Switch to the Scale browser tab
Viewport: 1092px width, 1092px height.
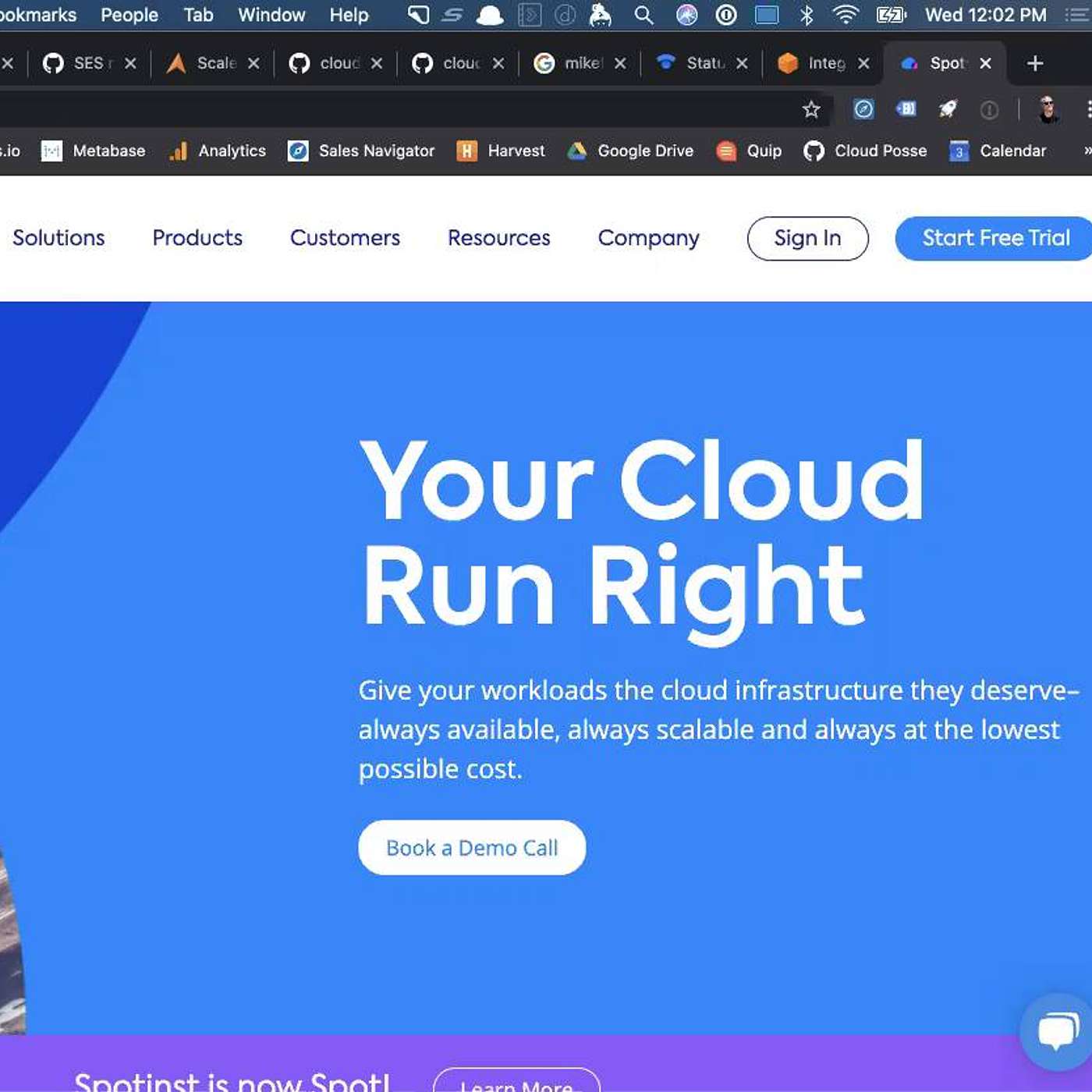coord(207,63)
